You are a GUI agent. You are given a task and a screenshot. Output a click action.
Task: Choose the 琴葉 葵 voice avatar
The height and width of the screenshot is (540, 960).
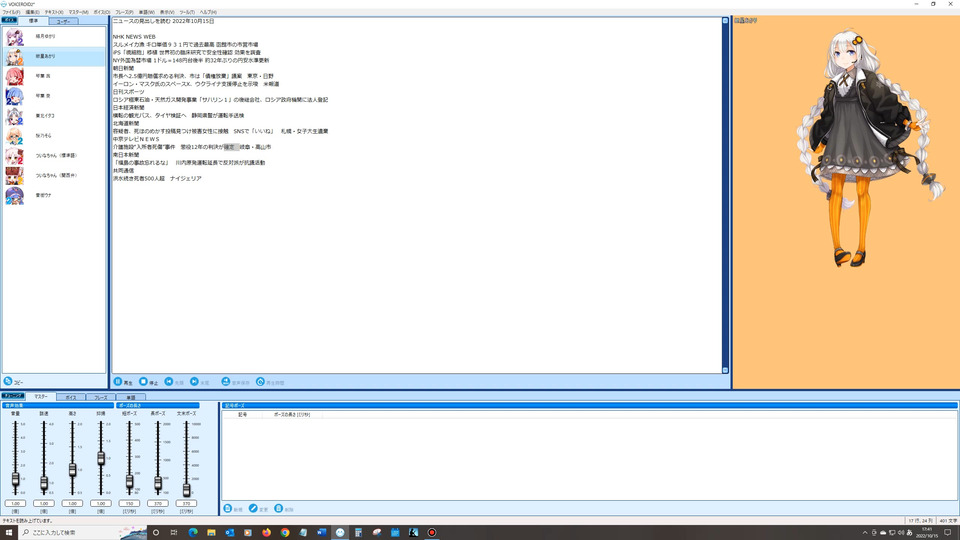14,96
